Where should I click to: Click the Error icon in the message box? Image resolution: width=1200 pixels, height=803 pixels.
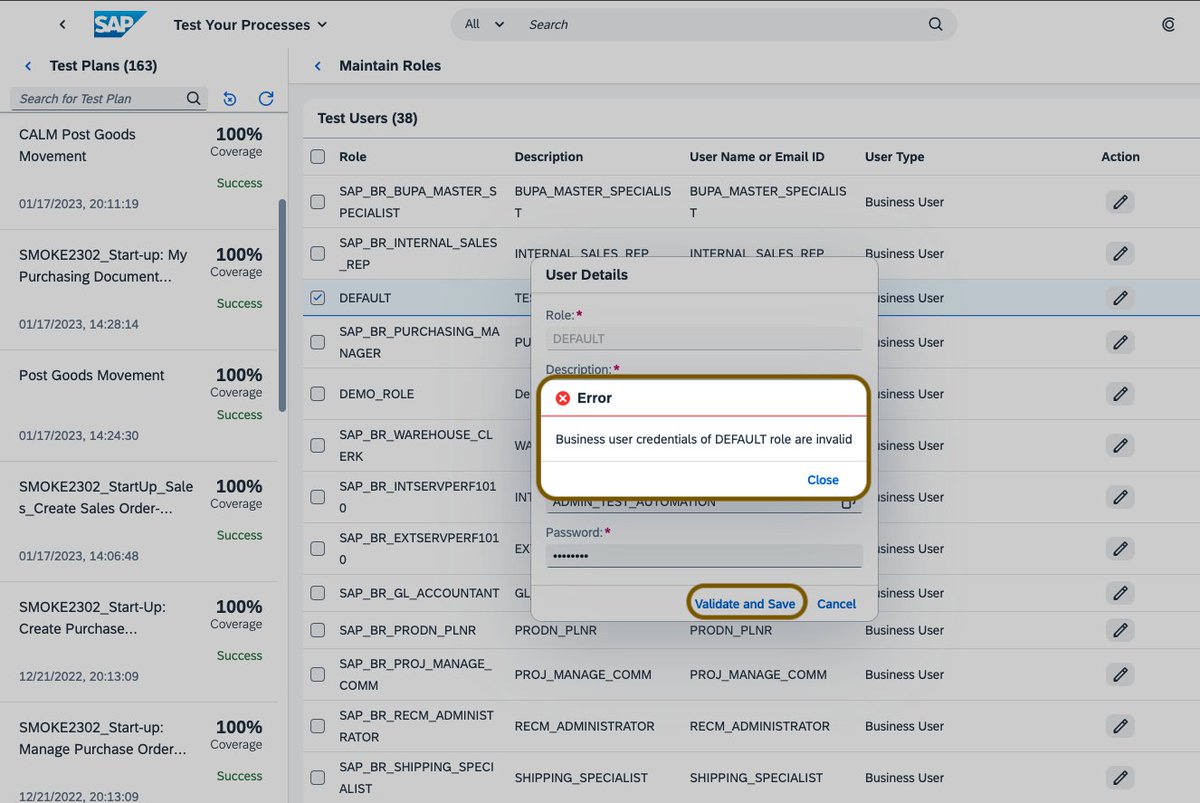[x=563, y=398]
